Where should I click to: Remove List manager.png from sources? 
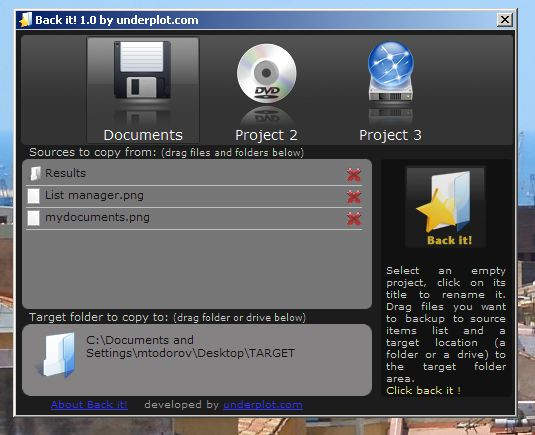[x=354, y=197]
